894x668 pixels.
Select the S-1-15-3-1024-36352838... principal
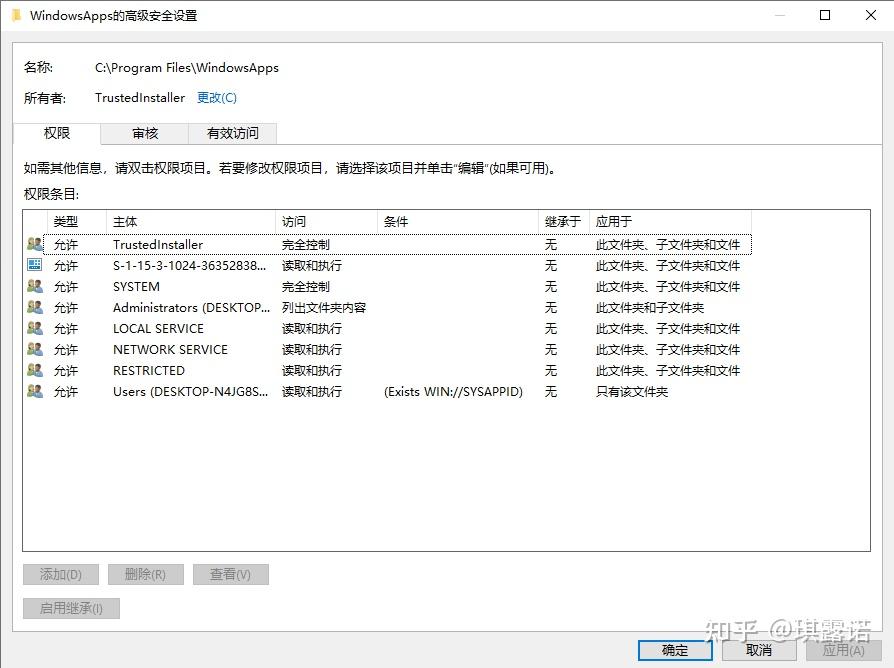[189, 266]
